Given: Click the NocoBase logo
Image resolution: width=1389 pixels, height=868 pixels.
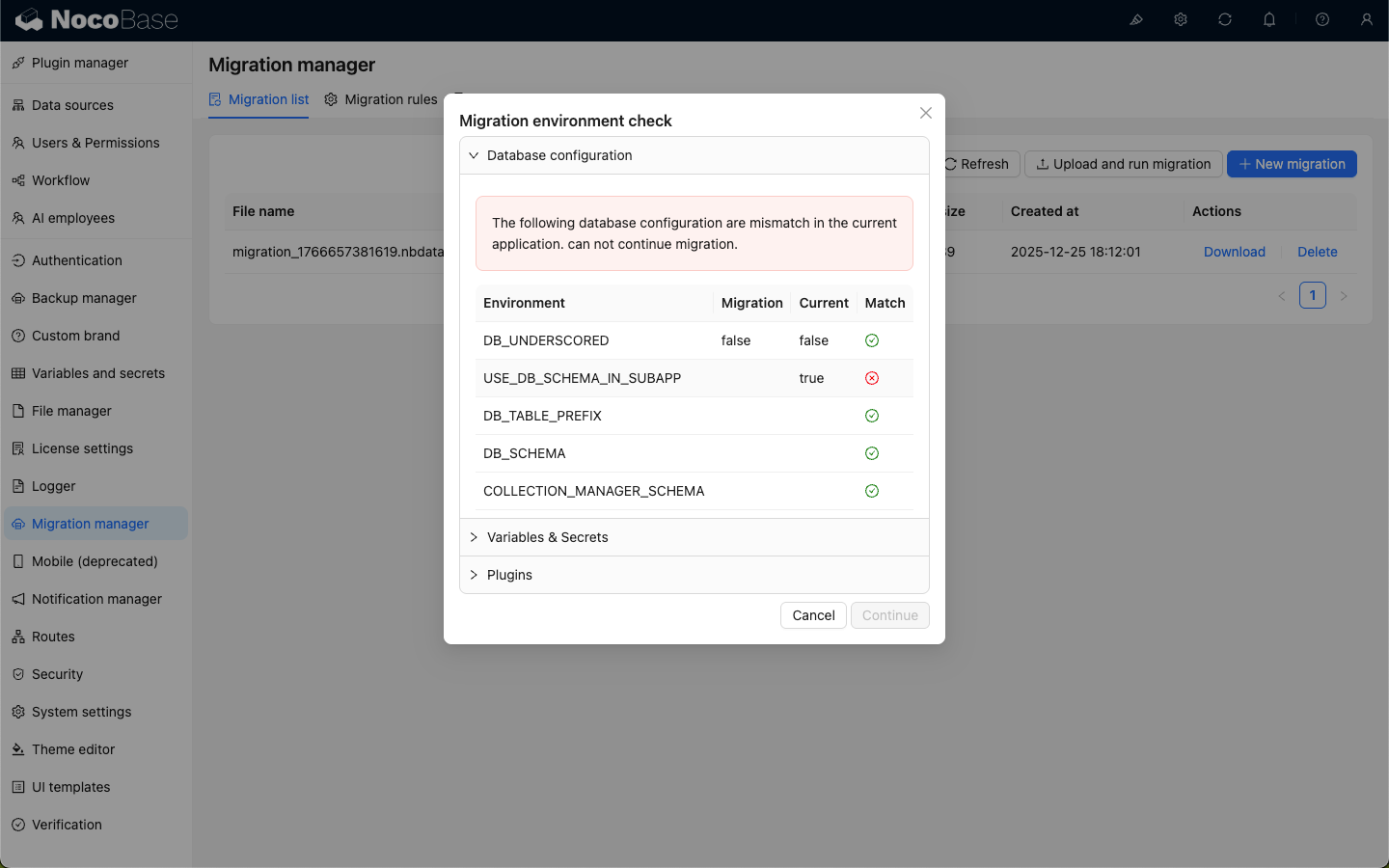Looking at the screenshot, I should 96,19.
